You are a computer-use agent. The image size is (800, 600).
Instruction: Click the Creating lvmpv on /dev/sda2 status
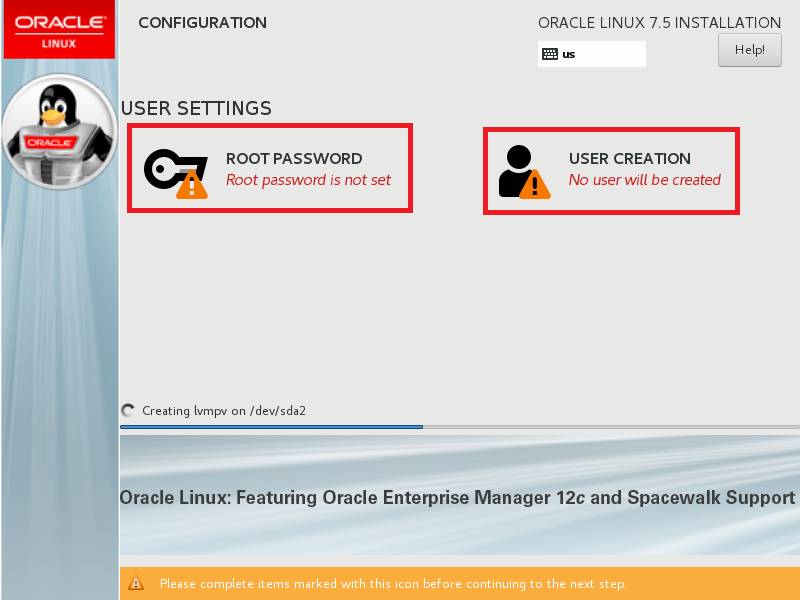[222, 410]
